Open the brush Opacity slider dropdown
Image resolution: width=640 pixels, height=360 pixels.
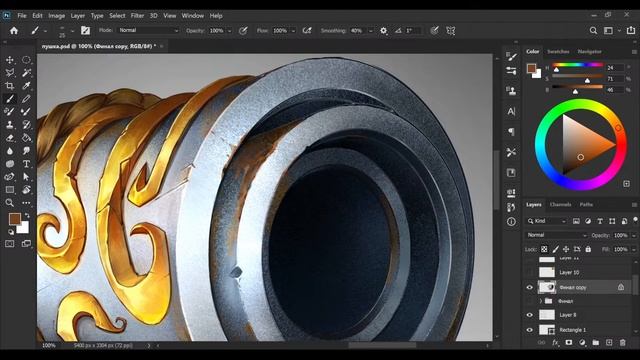click(x=229, y=31)
